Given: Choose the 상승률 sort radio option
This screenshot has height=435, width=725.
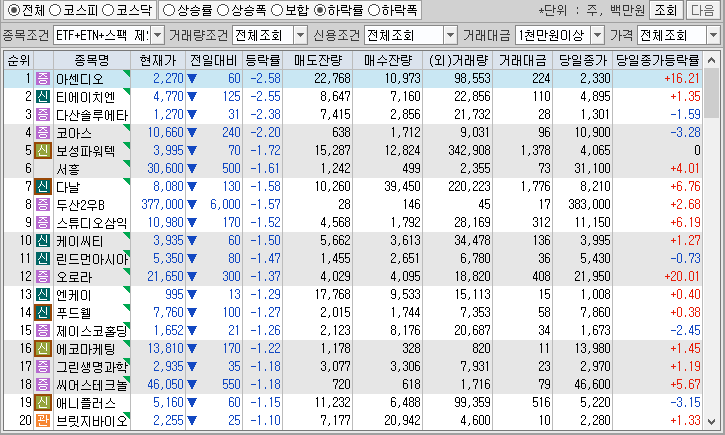Looking at the screenshot, I should [169, 10].
